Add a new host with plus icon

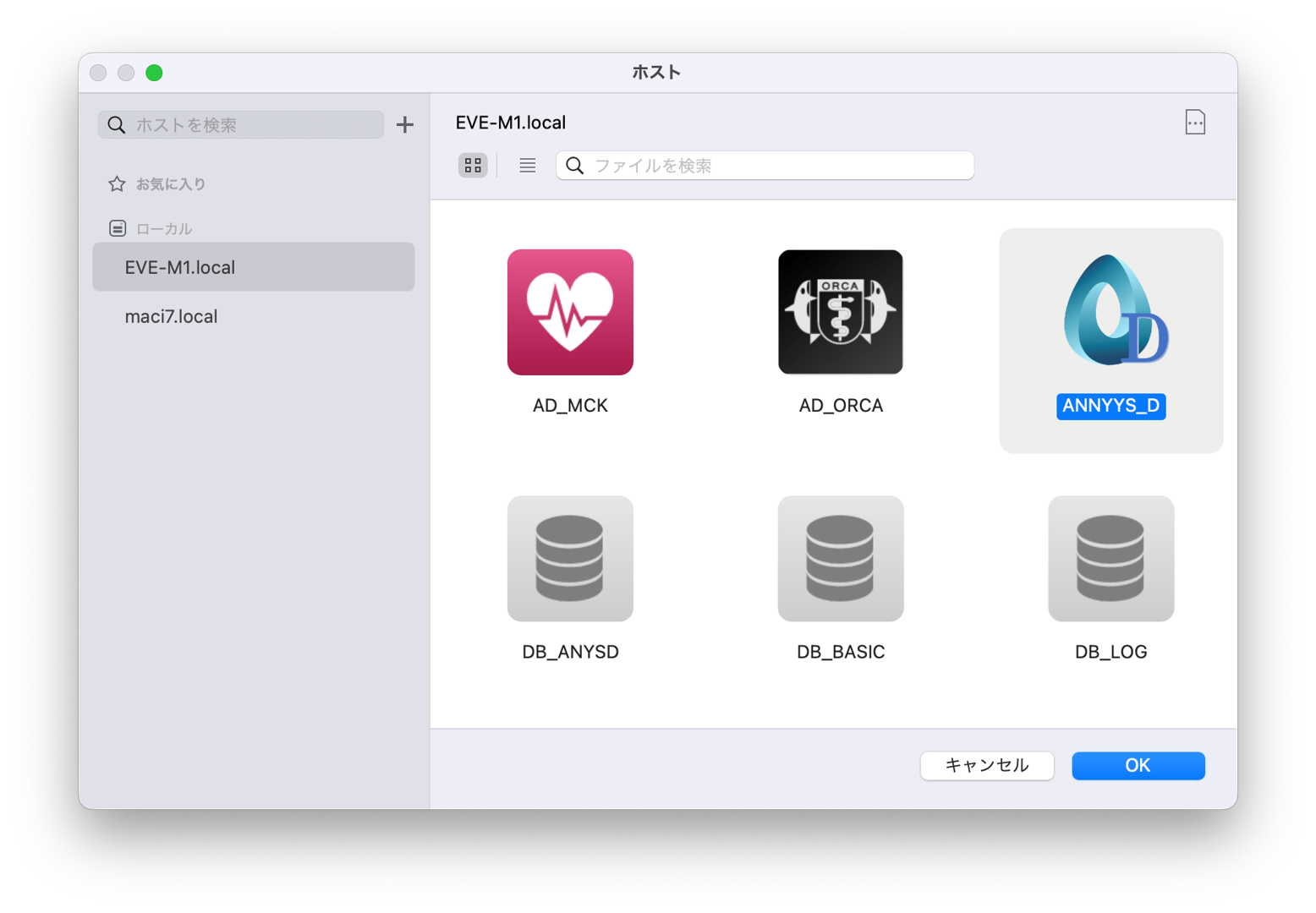[405, 125]
